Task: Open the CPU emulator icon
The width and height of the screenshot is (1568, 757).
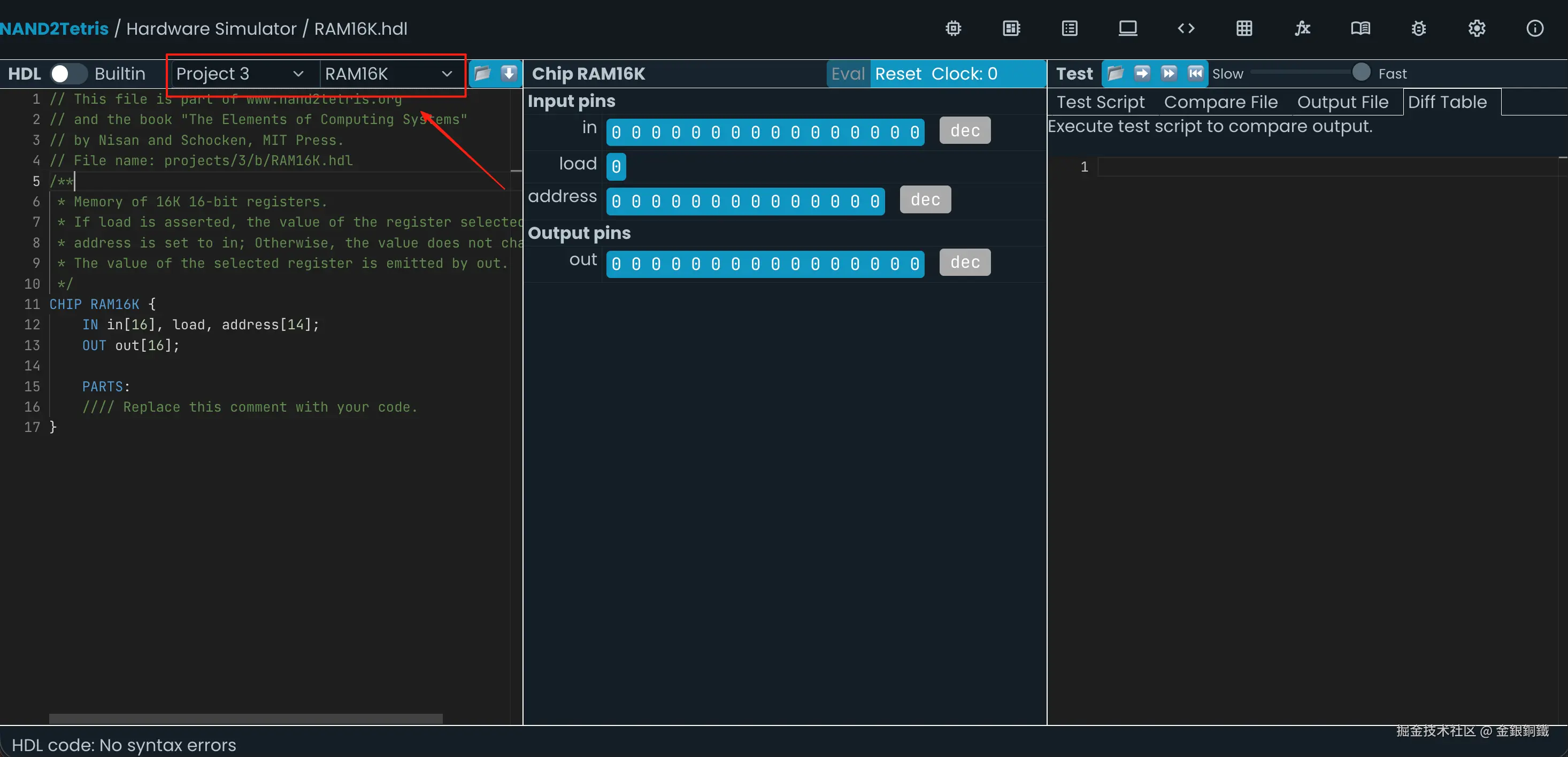Action: click(x=1012, y=28)
